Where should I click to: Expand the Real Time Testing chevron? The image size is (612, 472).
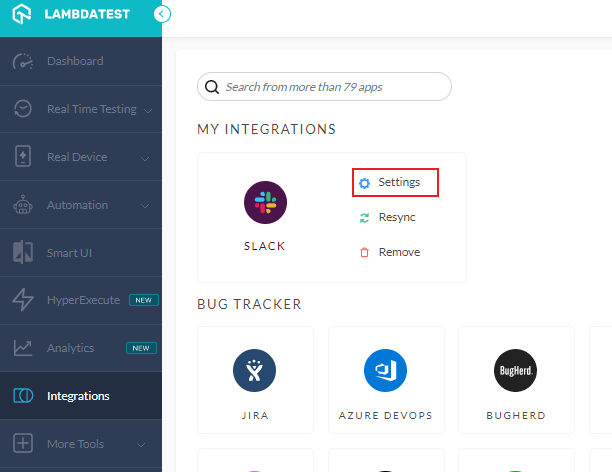click(148, 111)
